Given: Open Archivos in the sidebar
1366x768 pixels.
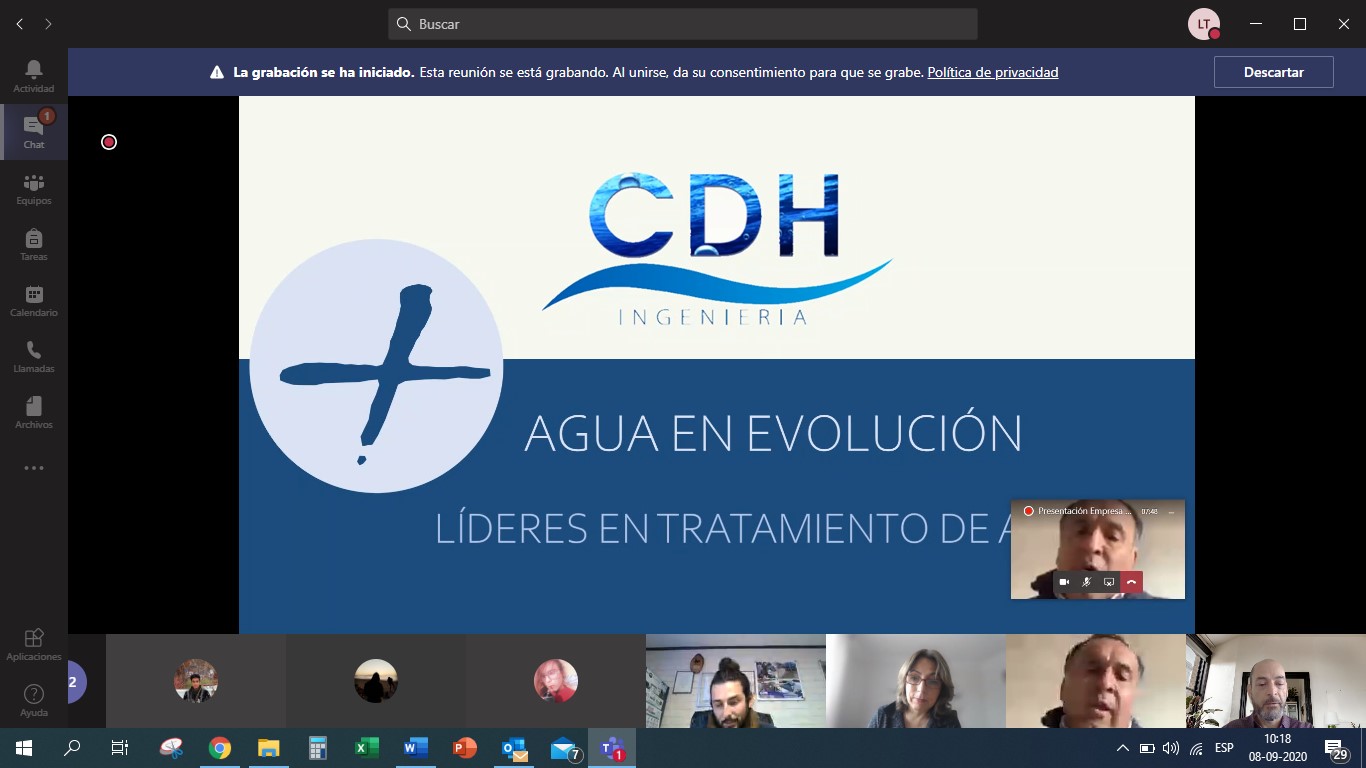Looking at the screenshot, I should 34,412.
